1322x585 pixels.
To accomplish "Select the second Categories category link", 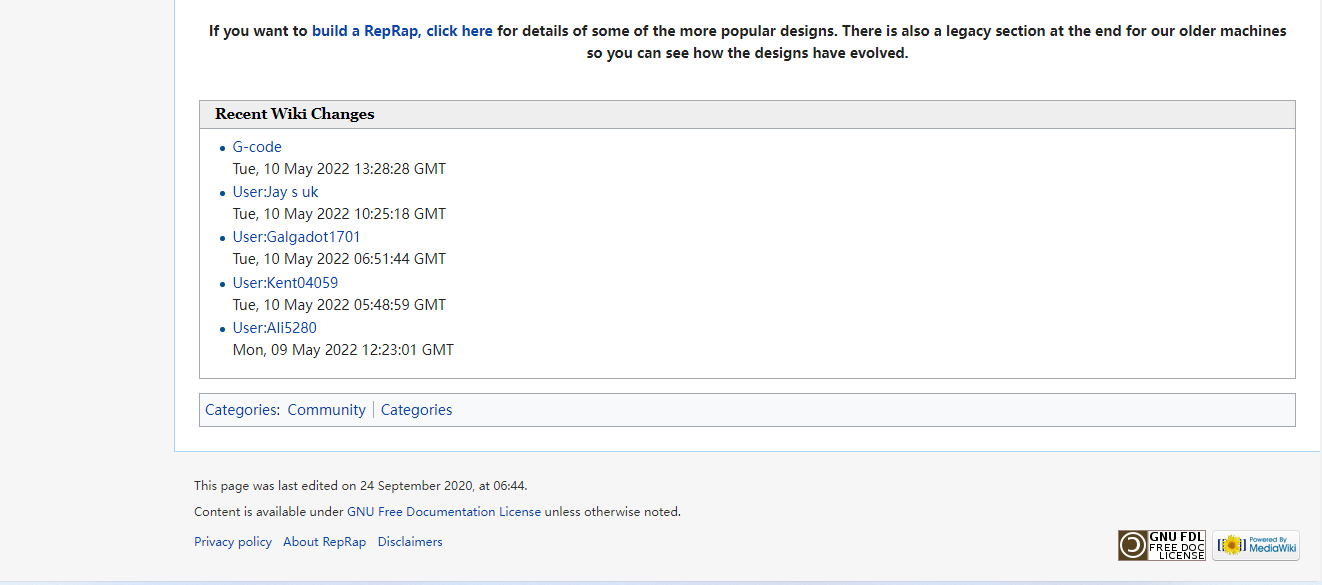I will pyautogui.click(x=416, y=410).
